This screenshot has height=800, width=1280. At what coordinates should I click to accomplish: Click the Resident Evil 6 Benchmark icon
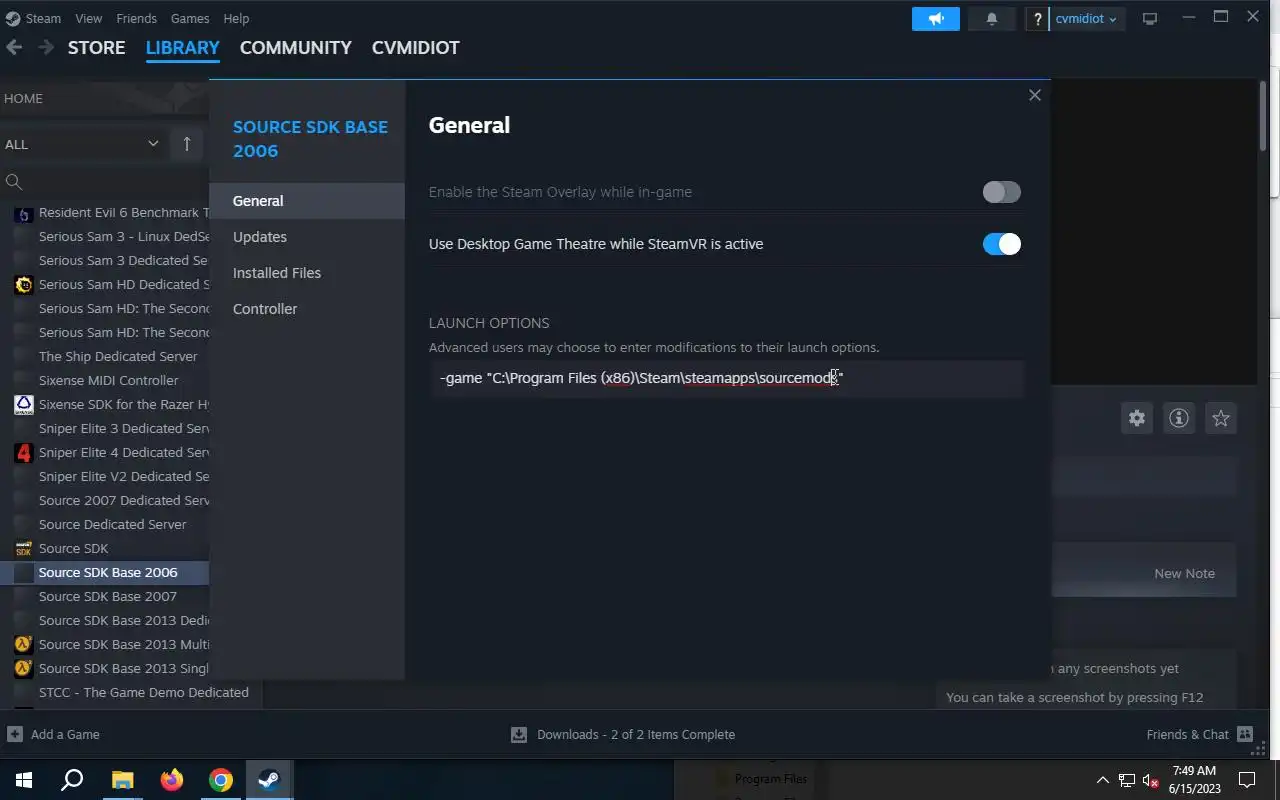[23, 212]
